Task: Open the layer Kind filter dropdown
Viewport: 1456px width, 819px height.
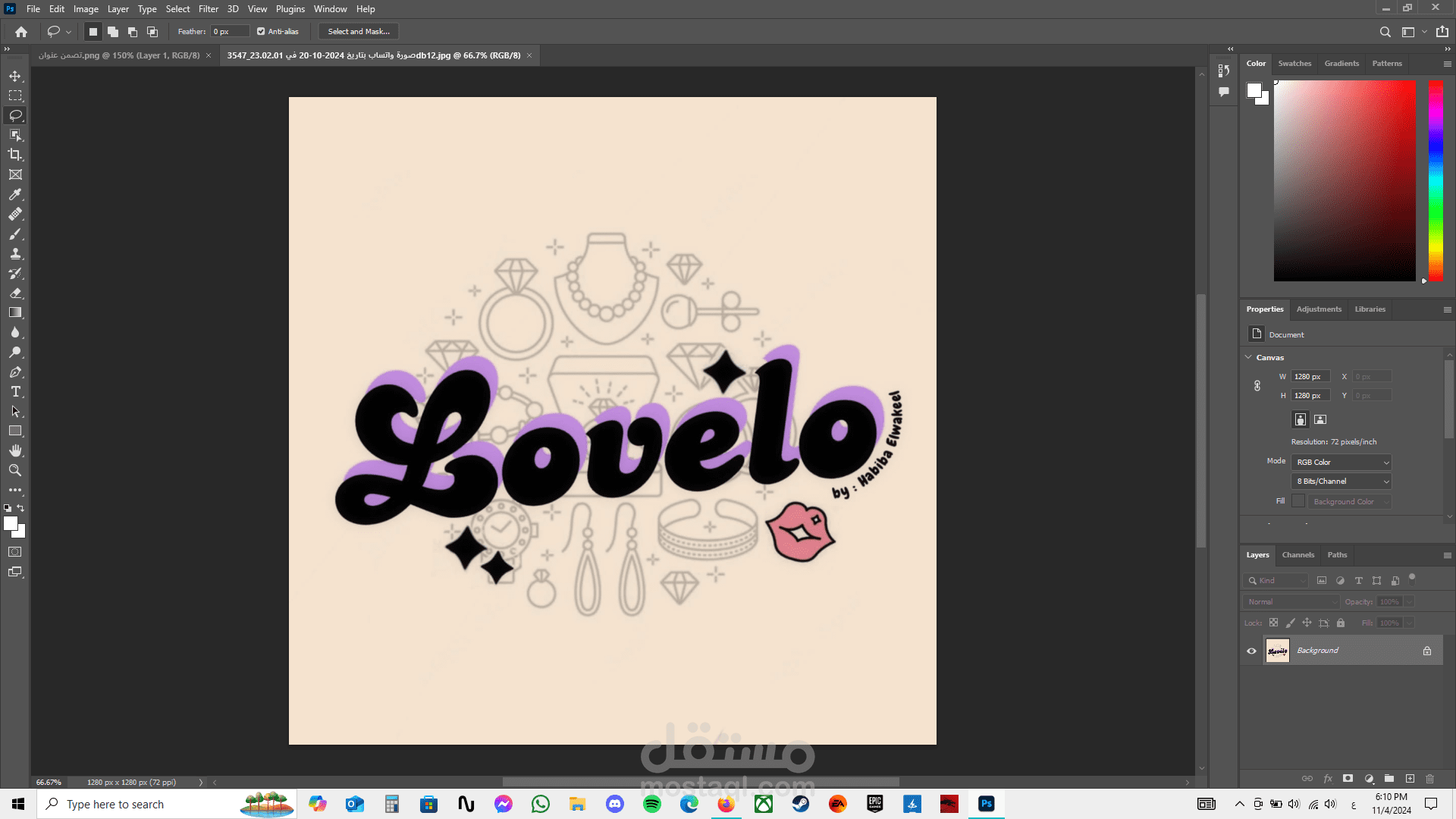Action: coord(1276,580)
